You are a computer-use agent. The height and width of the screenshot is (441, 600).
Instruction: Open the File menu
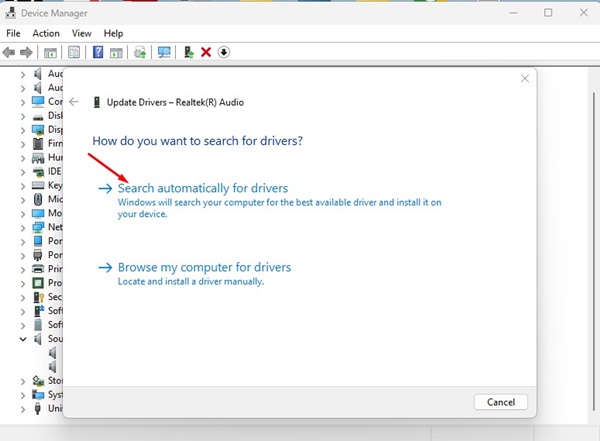click(x=14, y=33)
